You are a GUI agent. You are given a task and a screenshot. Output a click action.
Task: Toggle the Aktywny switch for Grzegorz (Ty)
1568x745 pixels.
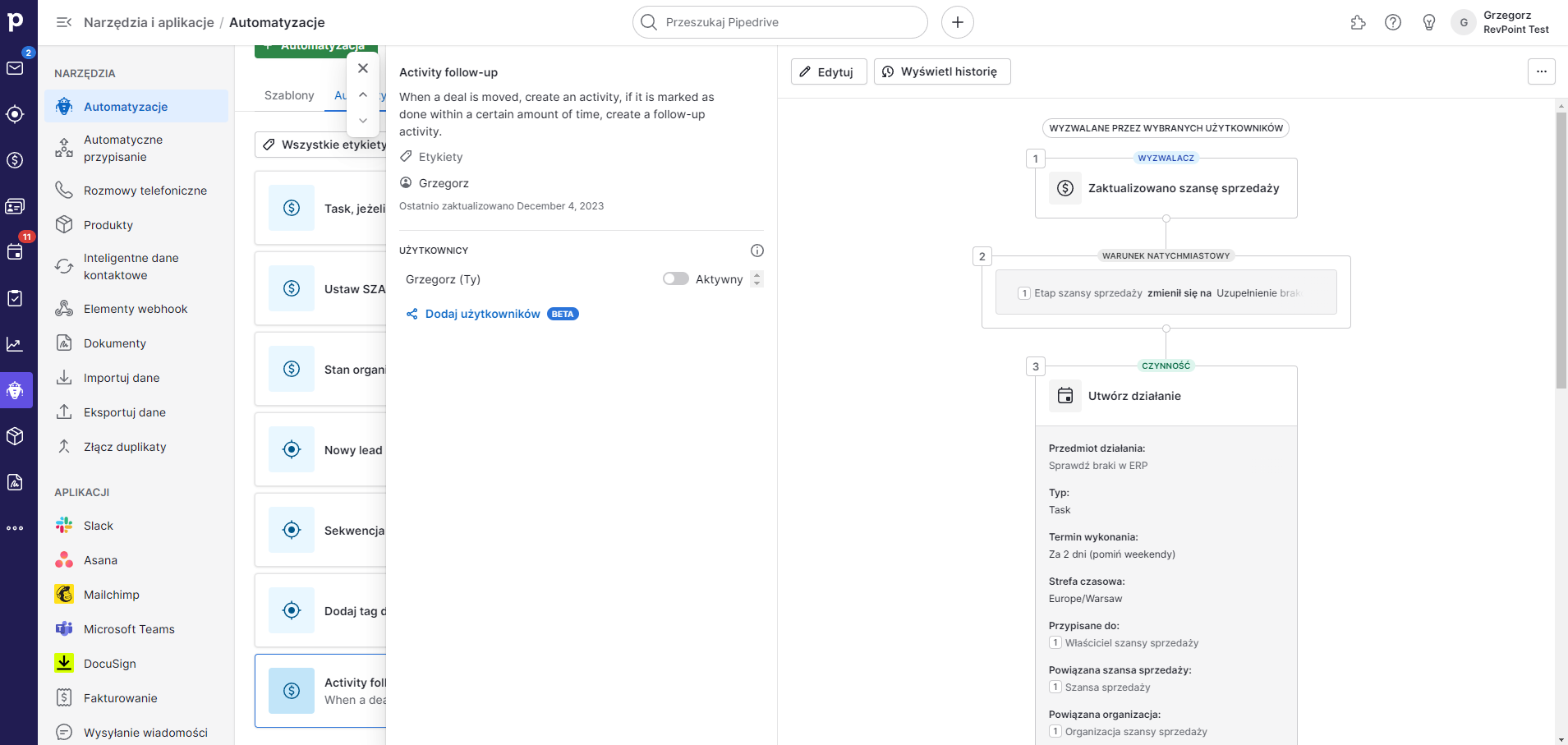pyautogui.click(x=676, y=279)
